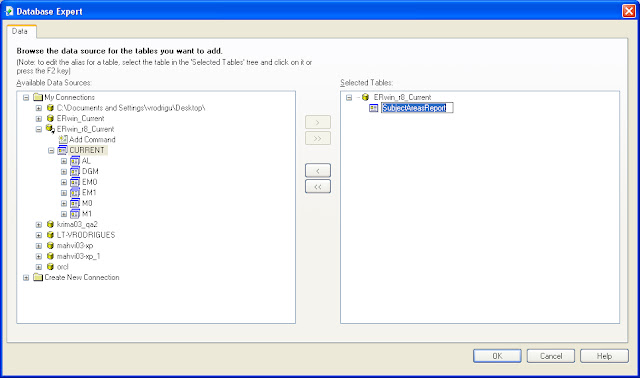The width and height of the screenshot is (640, 378).
Task: Collapse the ERwin_r8_Current node in Available Data Sources
Action: tap(38, 129)
